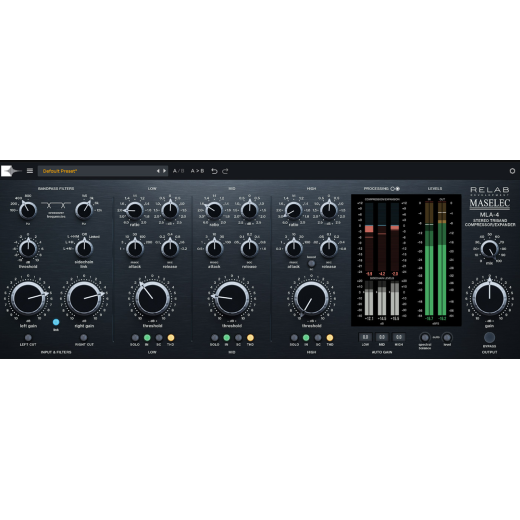This screenshot has width=520, height=520.
Task: Click the Relab logo in the top bar
Action: [x=11, y=171]
